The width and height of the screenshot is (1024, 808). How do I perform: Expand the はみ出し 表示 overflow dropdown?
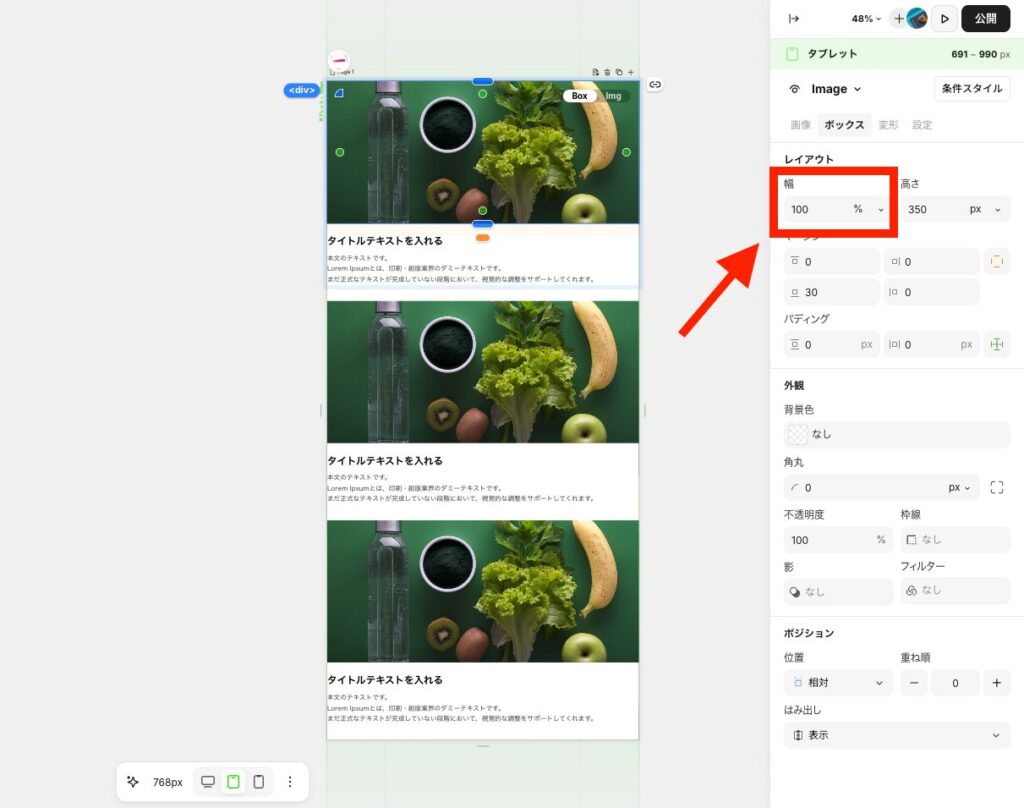tap(897, 735)
